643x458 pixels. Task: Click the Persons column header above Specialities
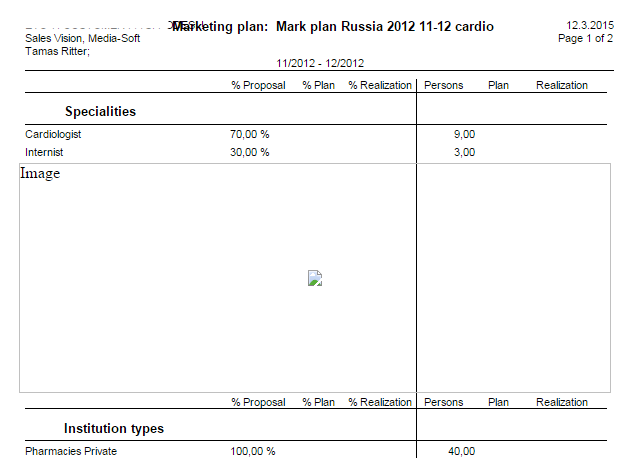pos(444,86)
